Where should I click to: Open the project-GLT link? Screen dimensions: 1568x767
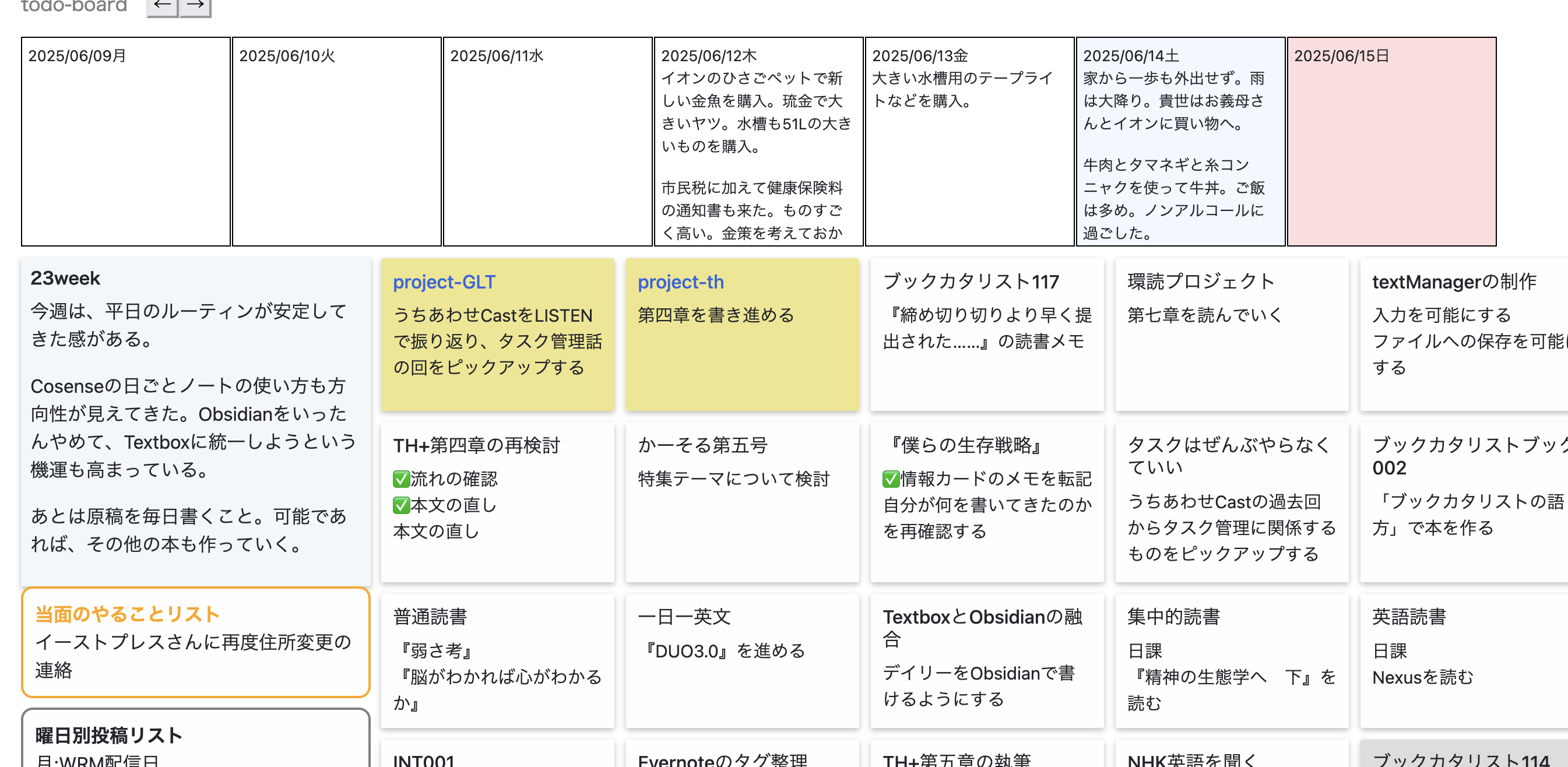click(444, 282)
